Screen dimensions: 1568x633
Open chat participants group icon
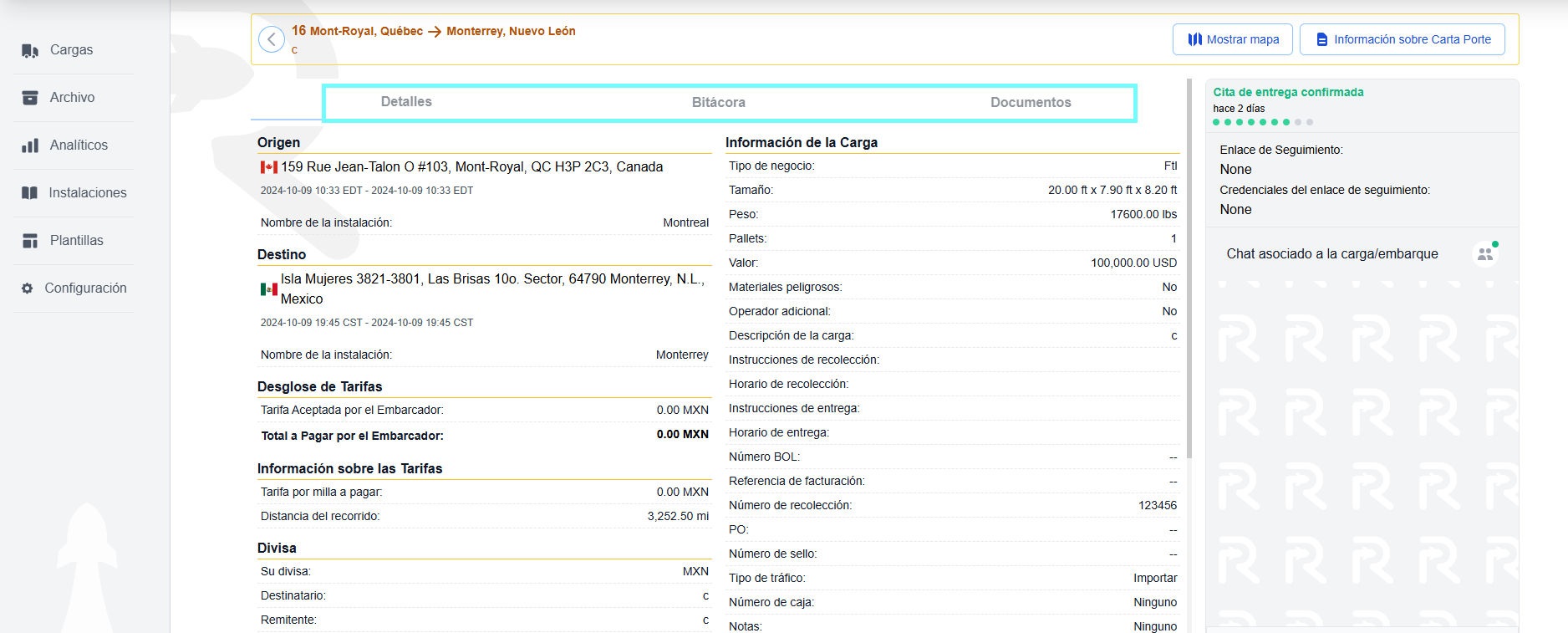click(1485, 253)
